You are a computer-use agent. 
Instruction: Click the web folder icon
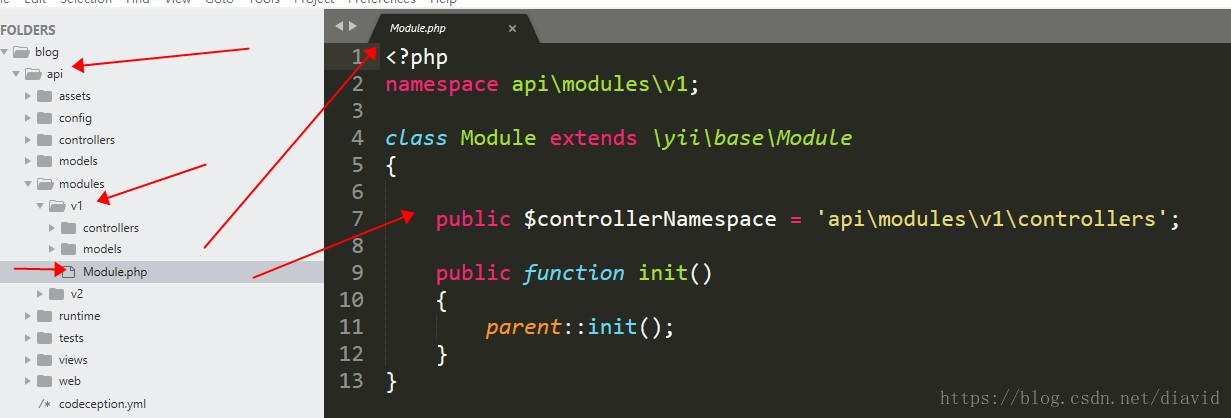click(44, 381)
